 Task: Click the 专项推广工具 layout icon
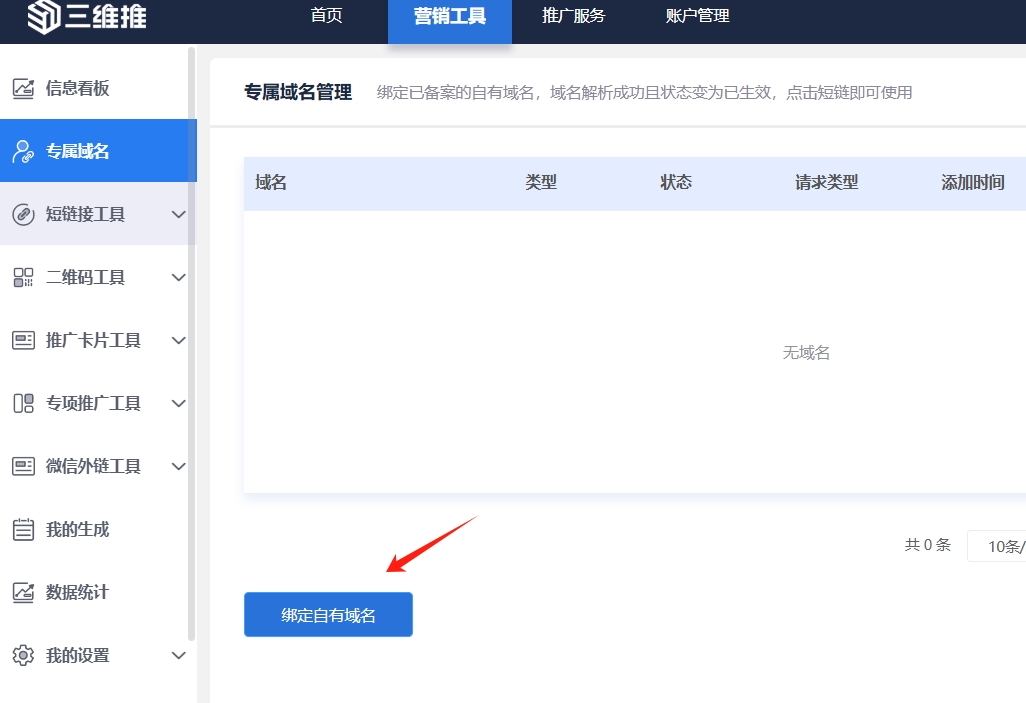pyautogui.click(x=23, y=403)
